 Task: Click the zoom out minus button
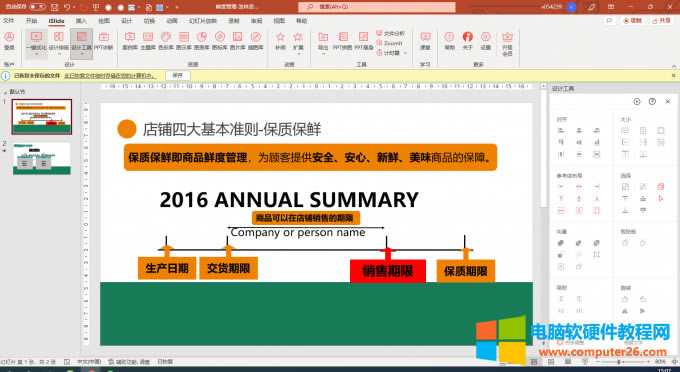click(x=598, y=361)
